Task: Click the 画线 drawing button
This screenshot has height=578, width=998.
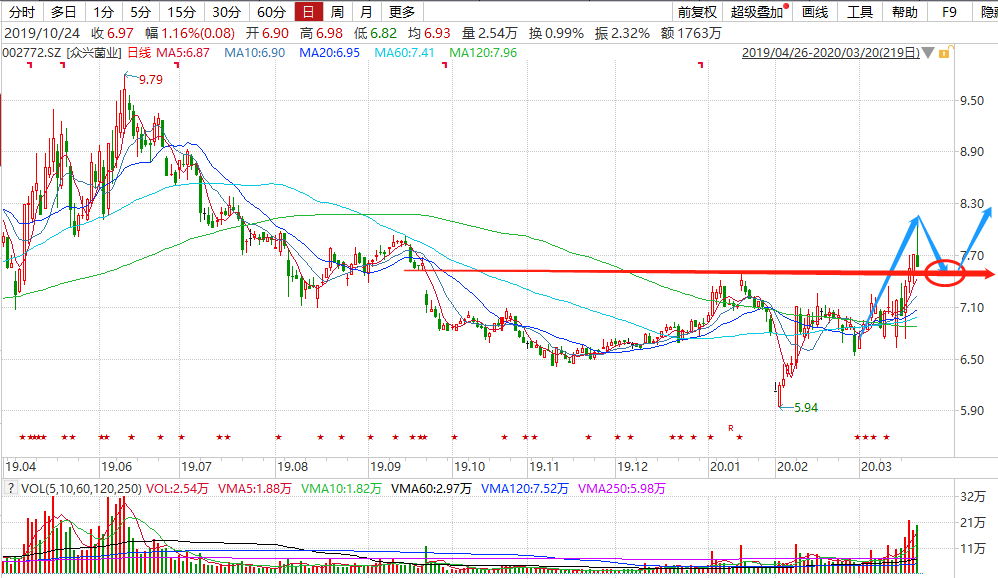Action: tap(815, 12)
